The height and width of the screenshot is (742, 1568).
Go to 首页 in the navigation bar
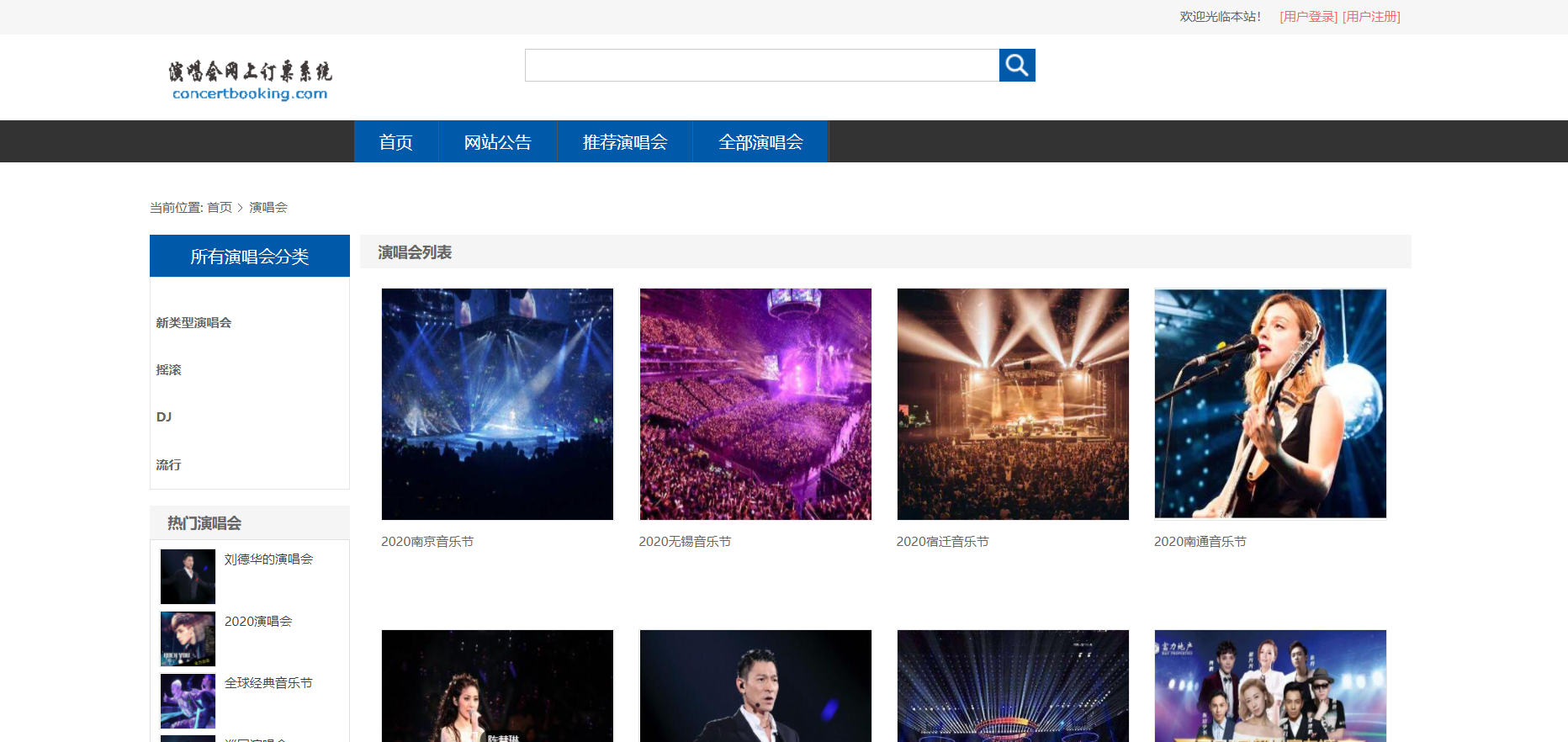coord(396,141)
